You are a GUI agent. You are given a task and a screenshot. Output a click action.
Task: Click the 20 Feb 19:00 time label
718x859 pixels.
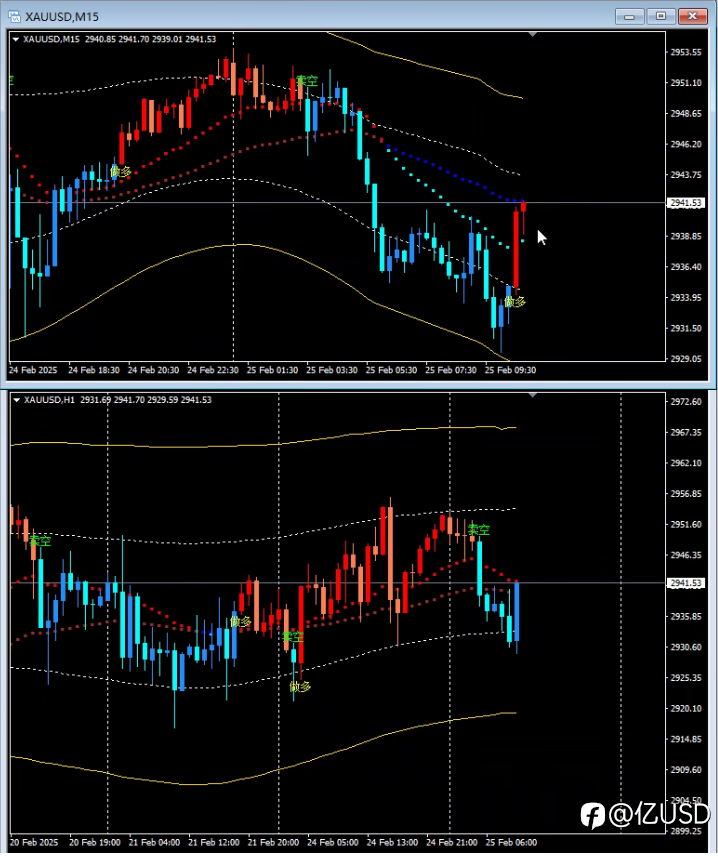point(95,843)
